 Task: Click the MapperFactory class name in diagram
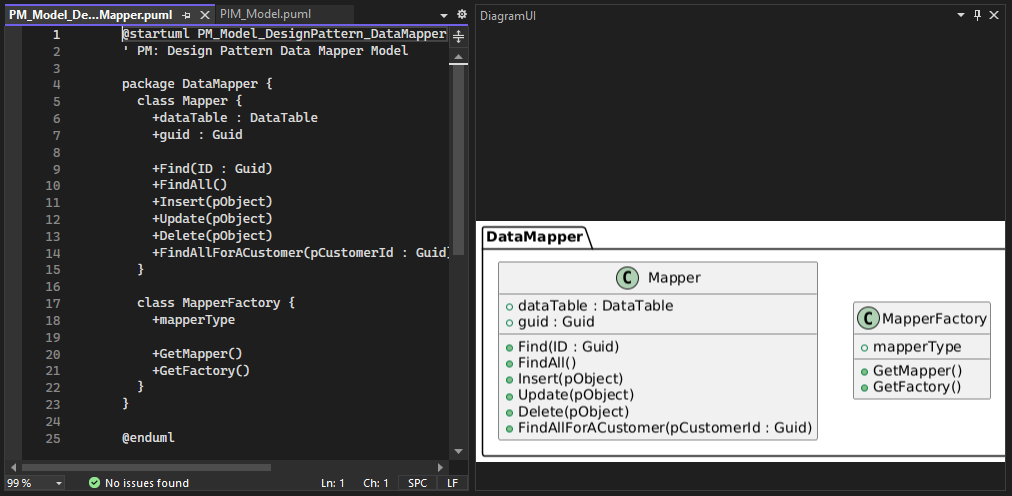(934, 318)
